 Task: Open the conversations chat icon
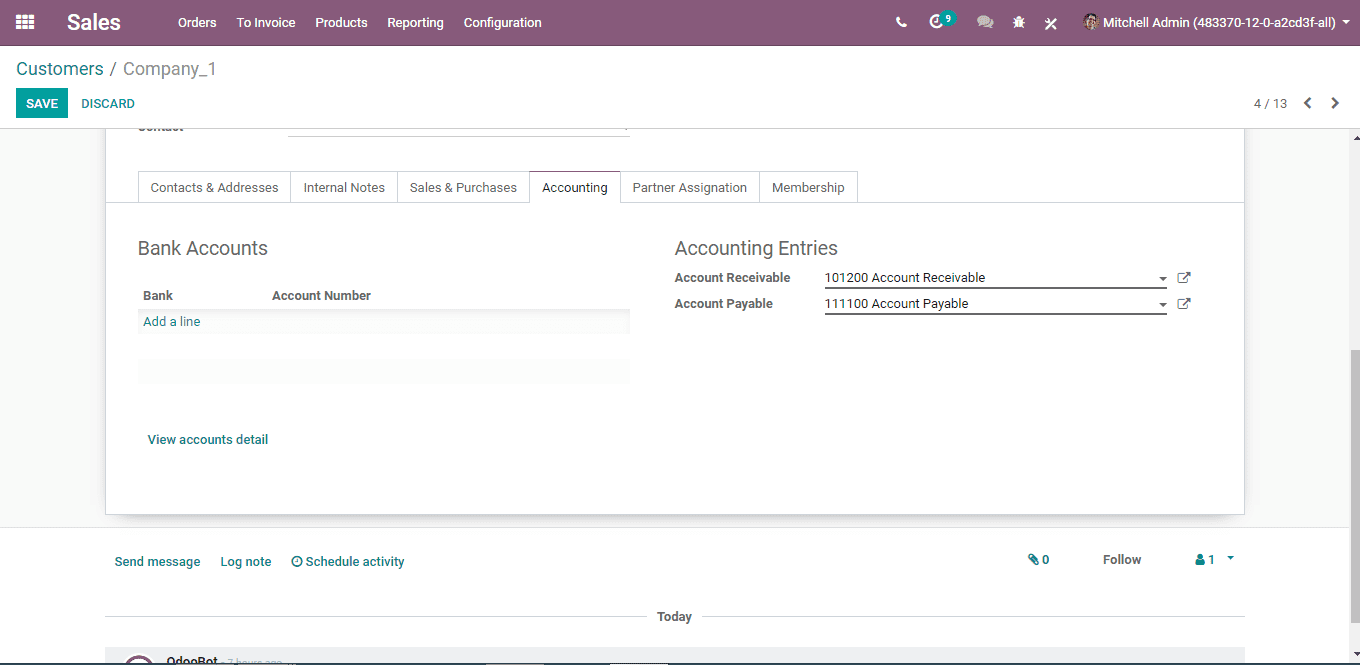985,22
